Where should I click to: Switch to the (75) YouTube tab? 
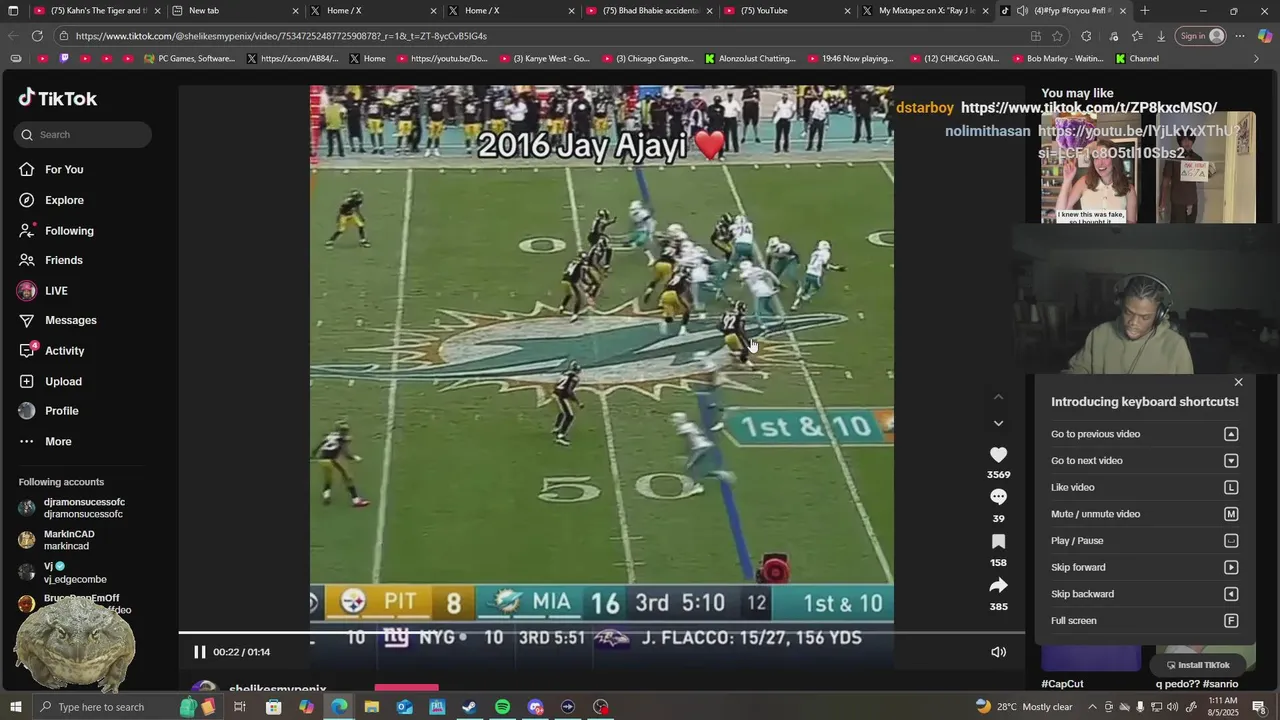[x=786, y=11]
